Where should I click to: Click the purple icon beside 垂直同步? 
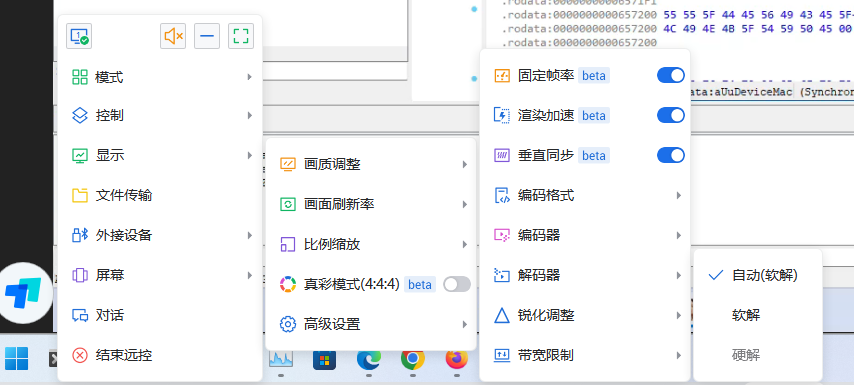(x=502, y=156)
